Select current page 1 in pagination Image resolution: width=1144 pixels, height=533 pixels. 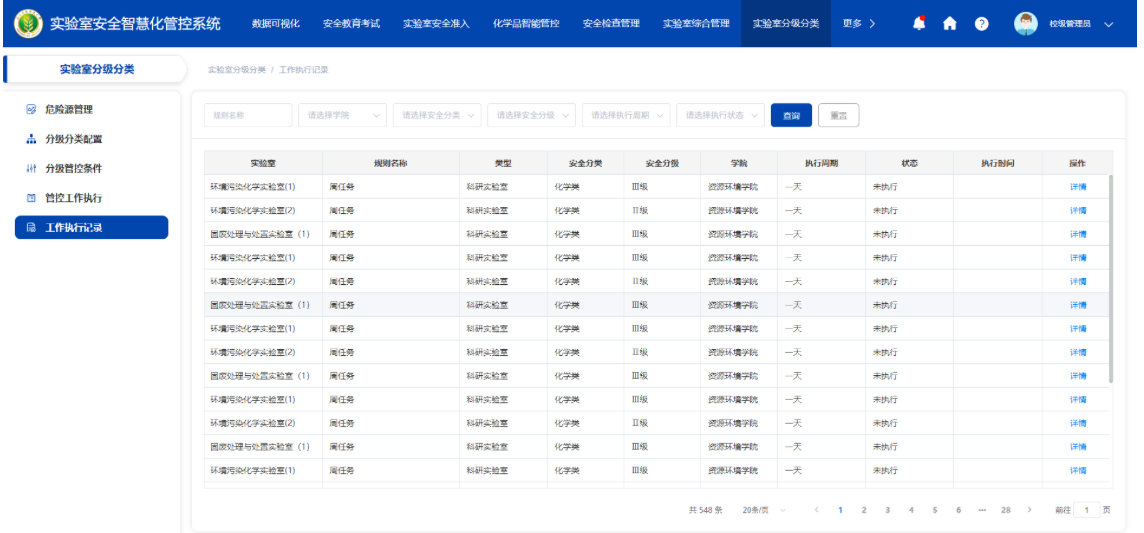[x=840, y=510]
